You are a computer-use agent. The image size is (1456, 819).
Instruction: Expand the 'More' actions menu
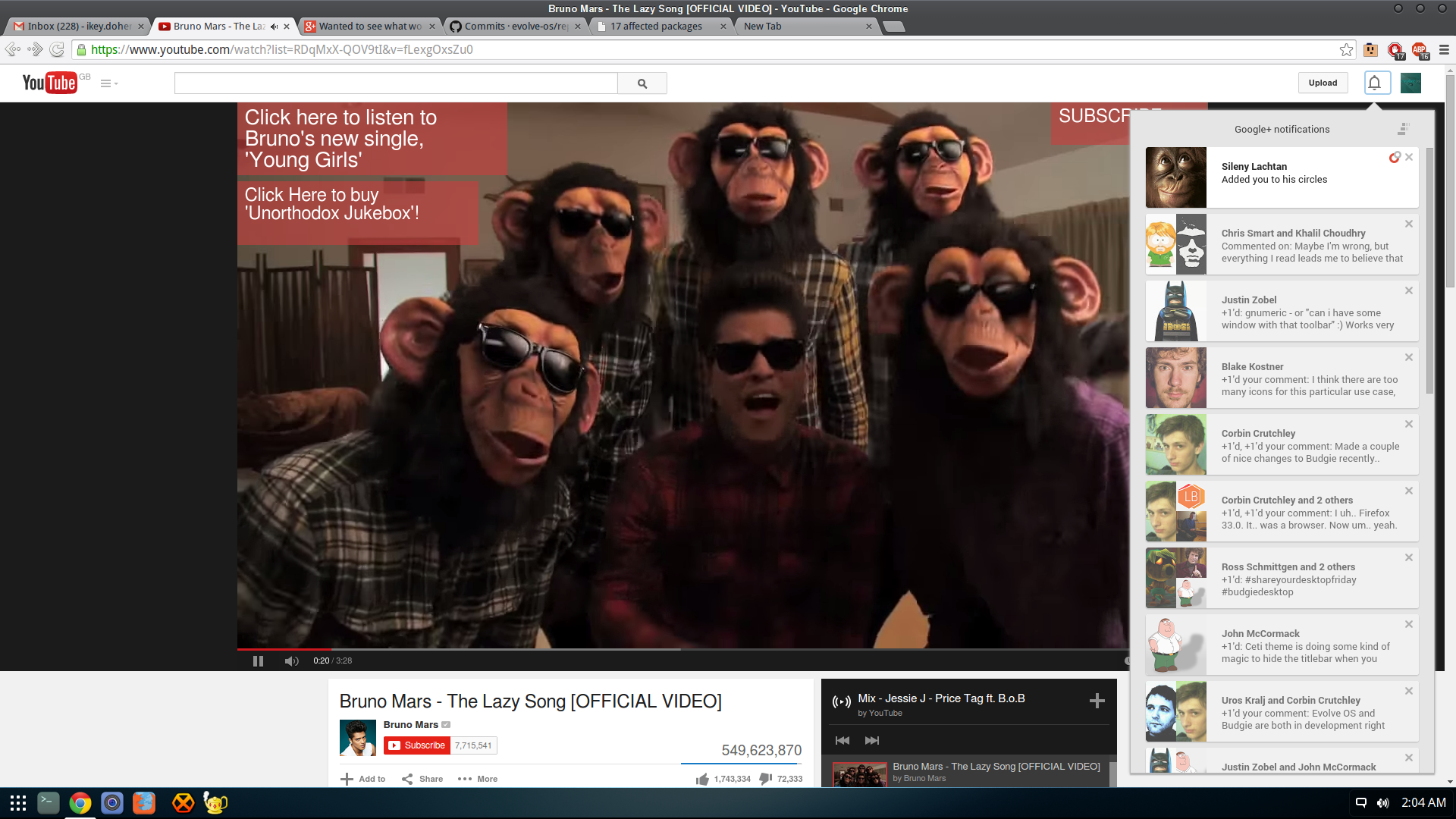point(478,779)
